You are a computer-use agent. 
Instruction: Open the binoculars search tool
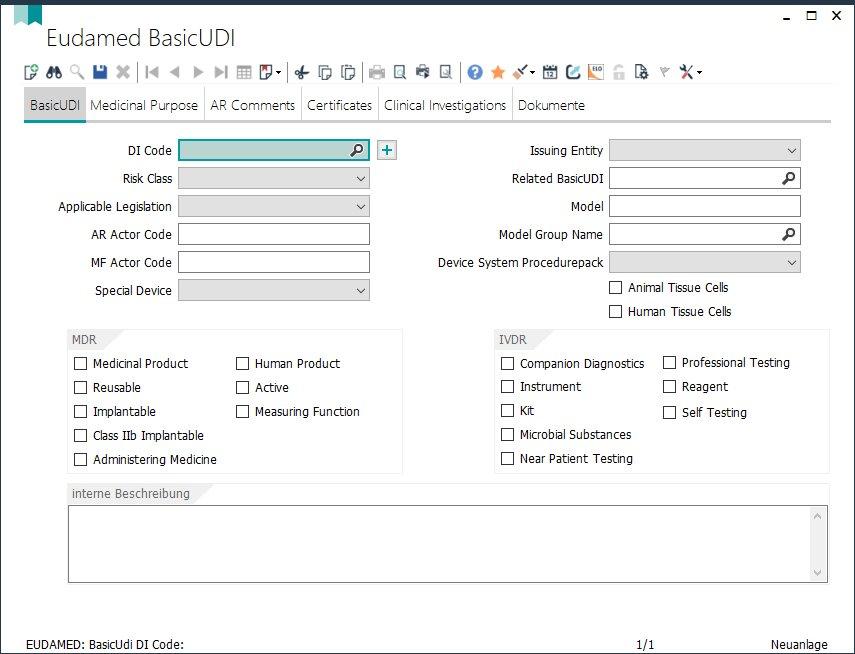pos(54,72)
